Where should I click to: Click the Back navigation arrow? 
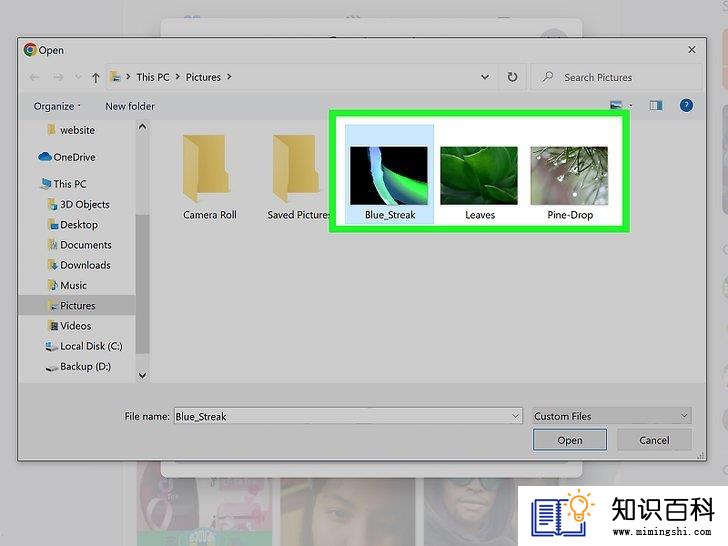coord(34,77)
